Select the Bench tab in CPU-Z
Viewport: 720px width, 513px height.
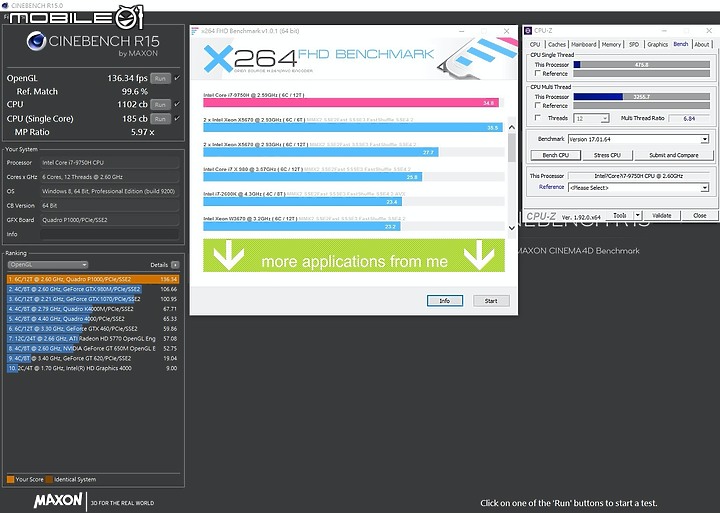pyautogui.click(x=681, y=44)
